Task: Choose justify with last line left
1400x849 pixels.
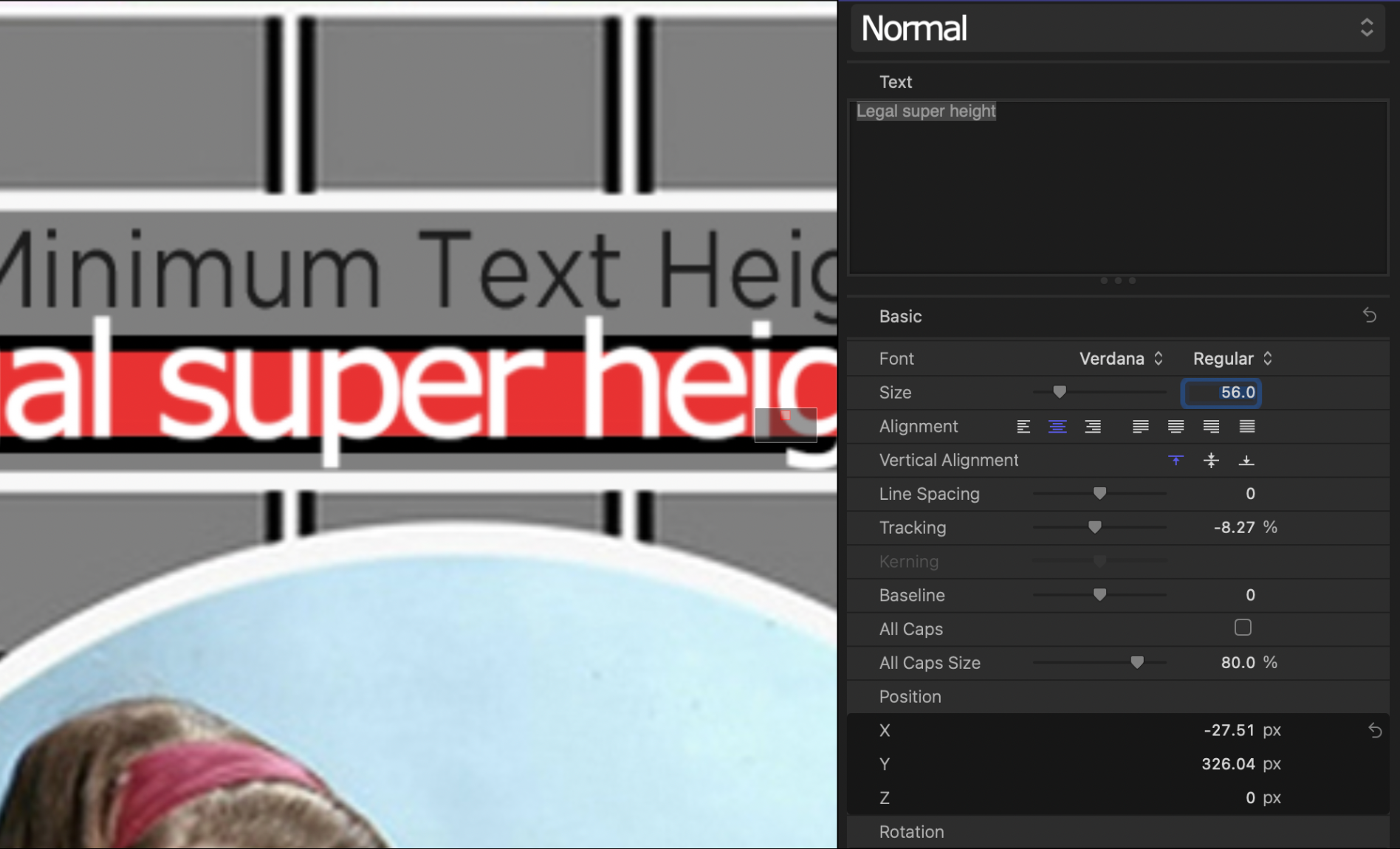Action: pyautogui.click(x=1141, y=427)
